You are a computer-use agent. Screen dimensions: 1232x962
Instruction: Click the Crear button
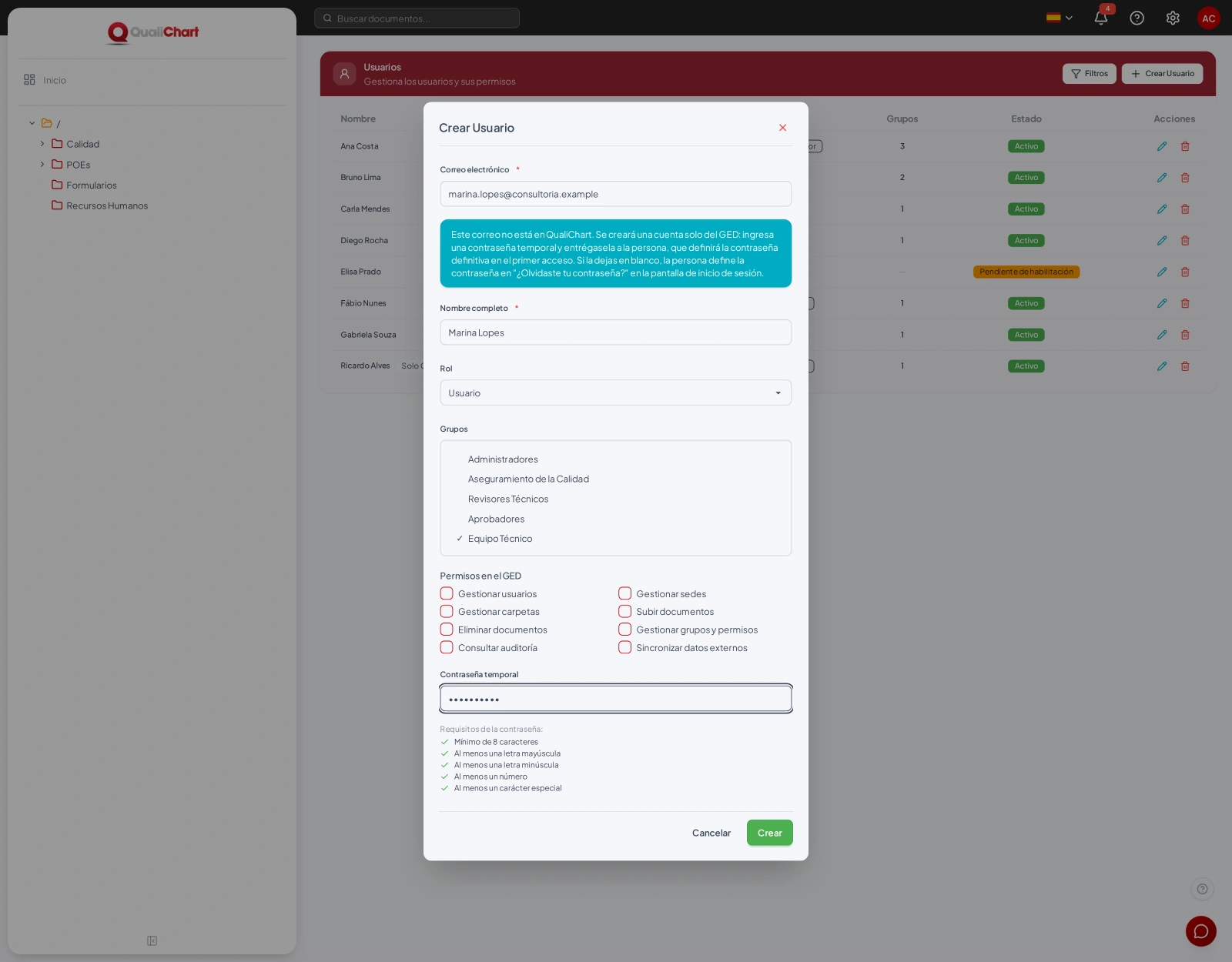[x=769, y=833]
